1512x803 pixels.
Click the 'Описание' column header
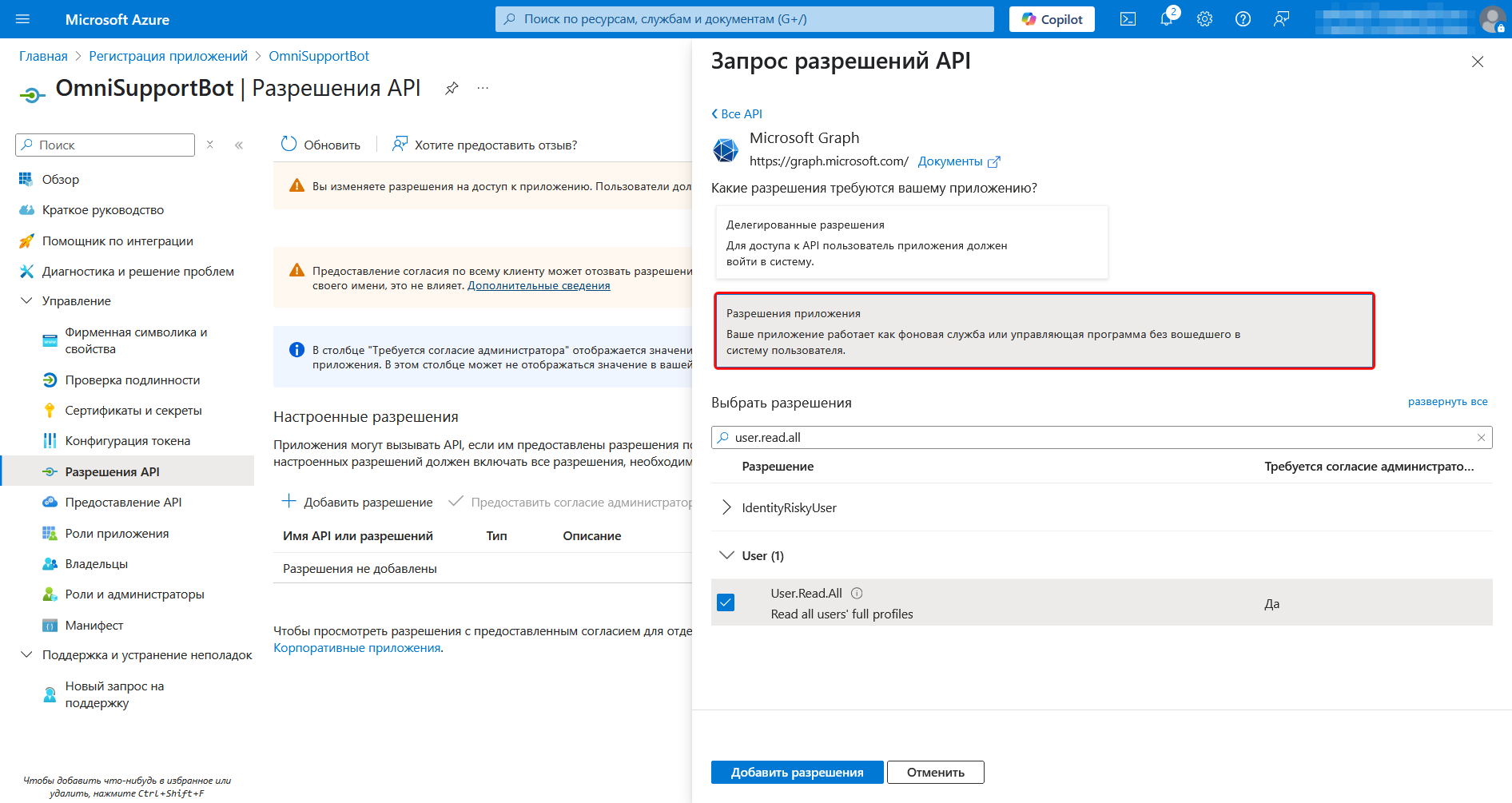591,535
